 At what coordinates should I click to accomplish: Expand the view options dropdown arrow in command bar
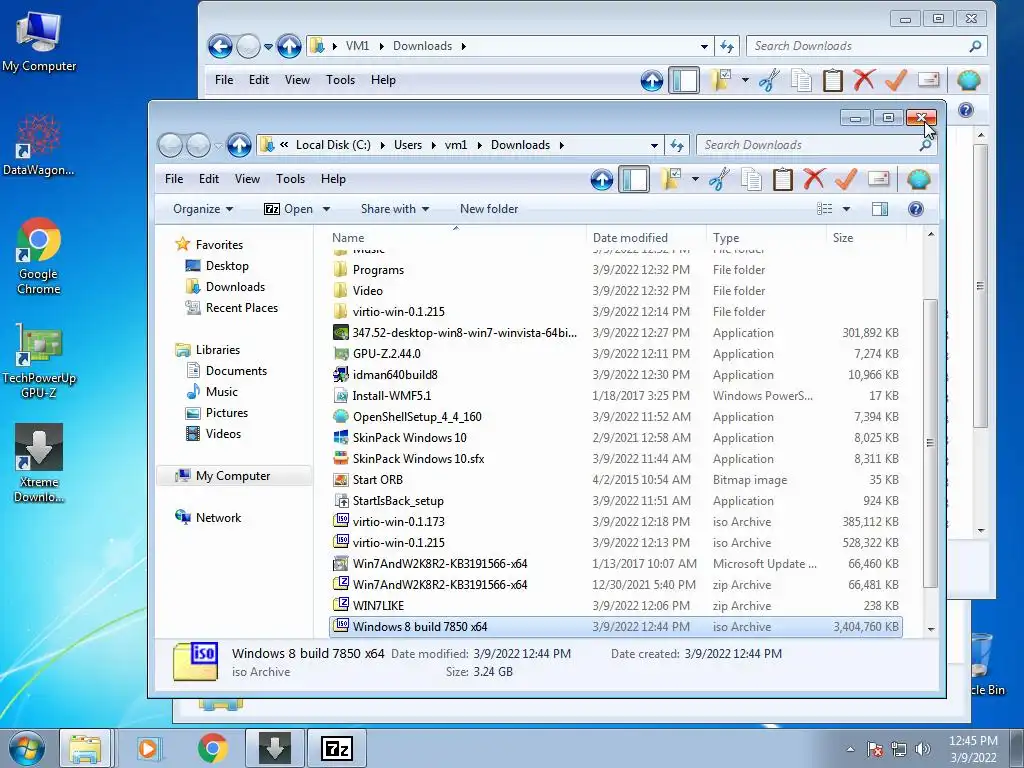846,209
